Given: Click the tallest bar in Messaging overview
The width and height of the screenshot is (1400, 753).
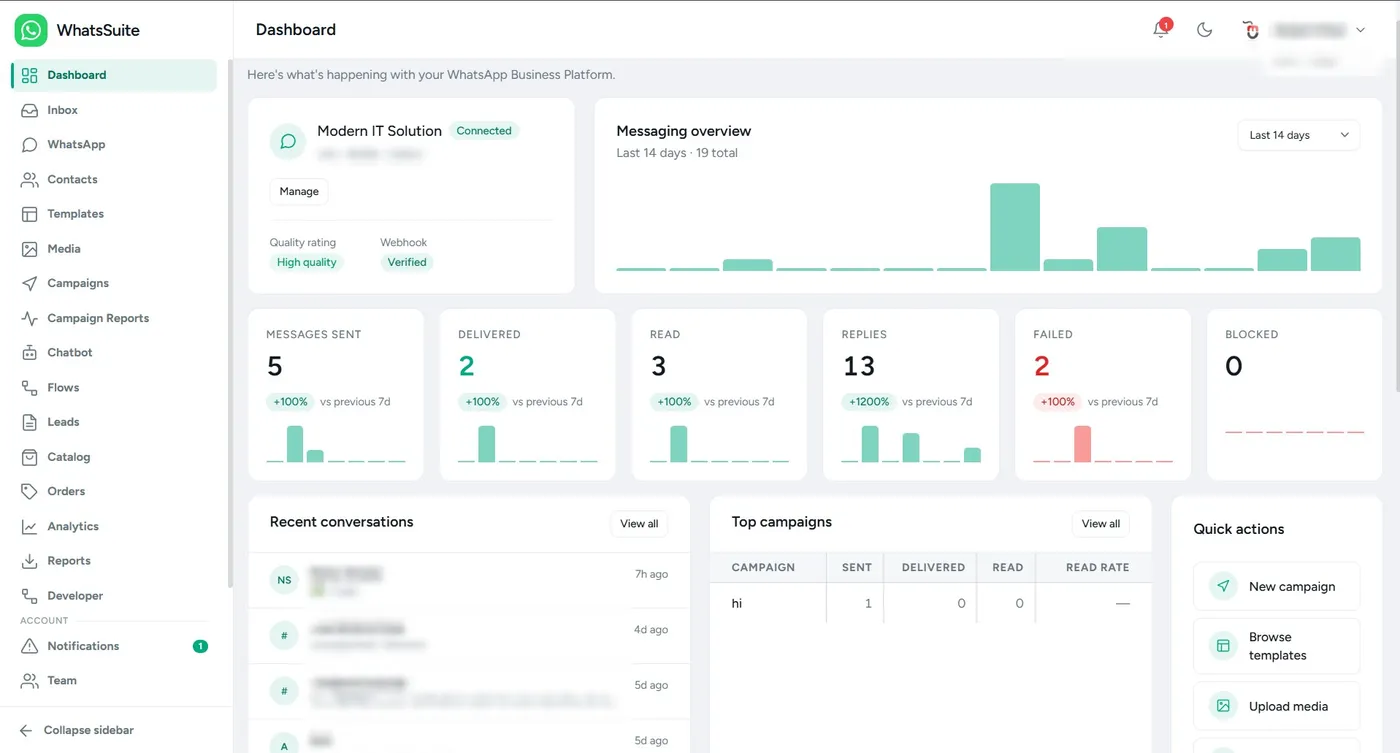Looking at the screenshot, I should pos(1015,227).
